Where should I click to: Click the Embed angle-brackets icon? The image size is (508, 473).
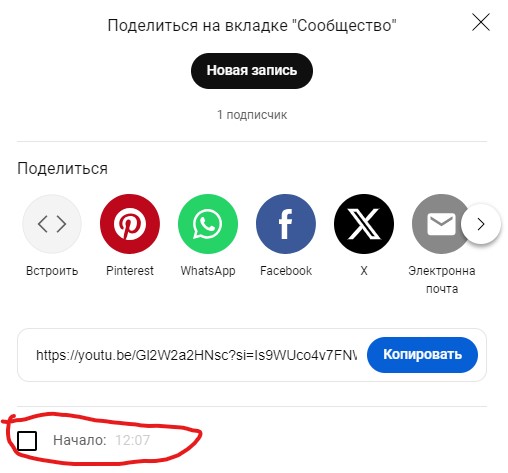[x=52, y=224]
